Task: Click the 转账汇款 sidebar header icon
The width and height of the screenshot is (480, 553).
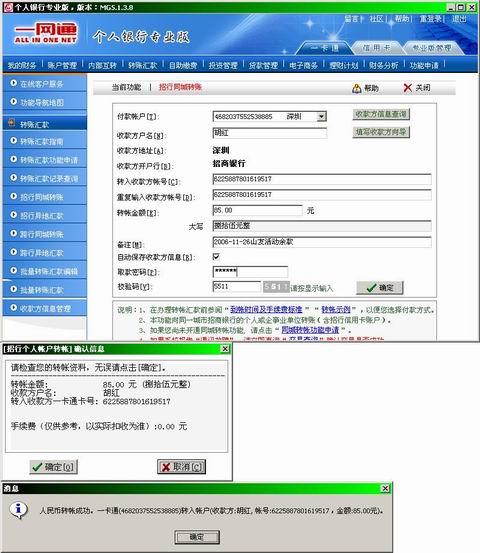Action: pos(12,122)
